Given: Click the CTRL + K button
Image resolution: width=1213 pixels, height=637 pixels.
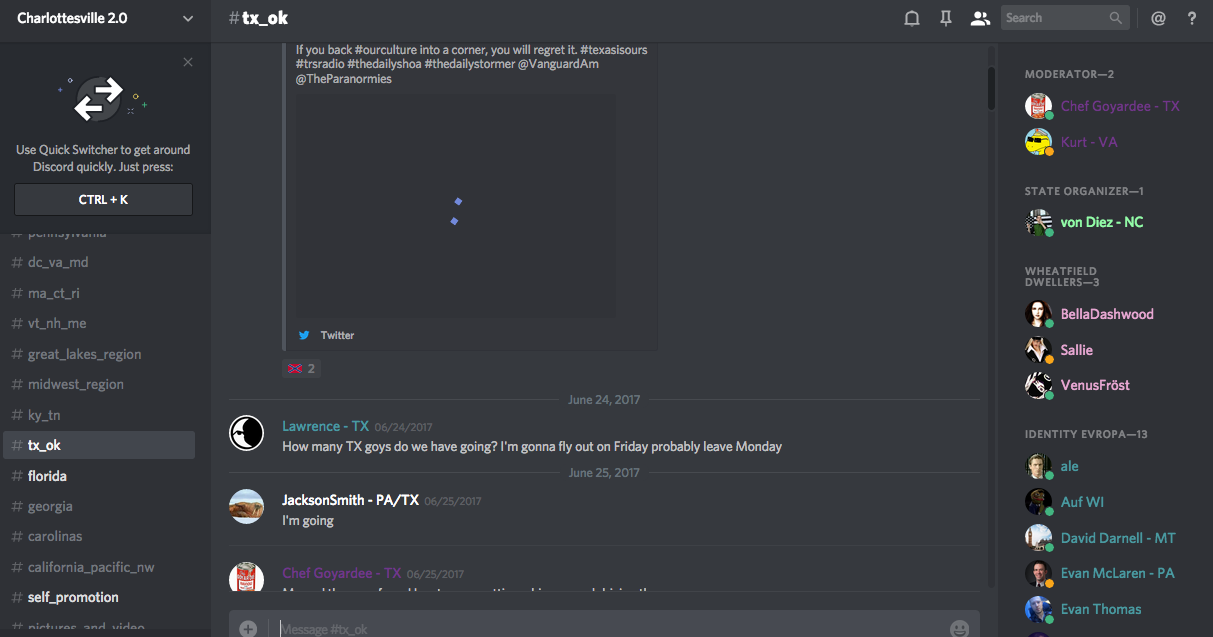Looking at the screenshot, I should [103, 199].
